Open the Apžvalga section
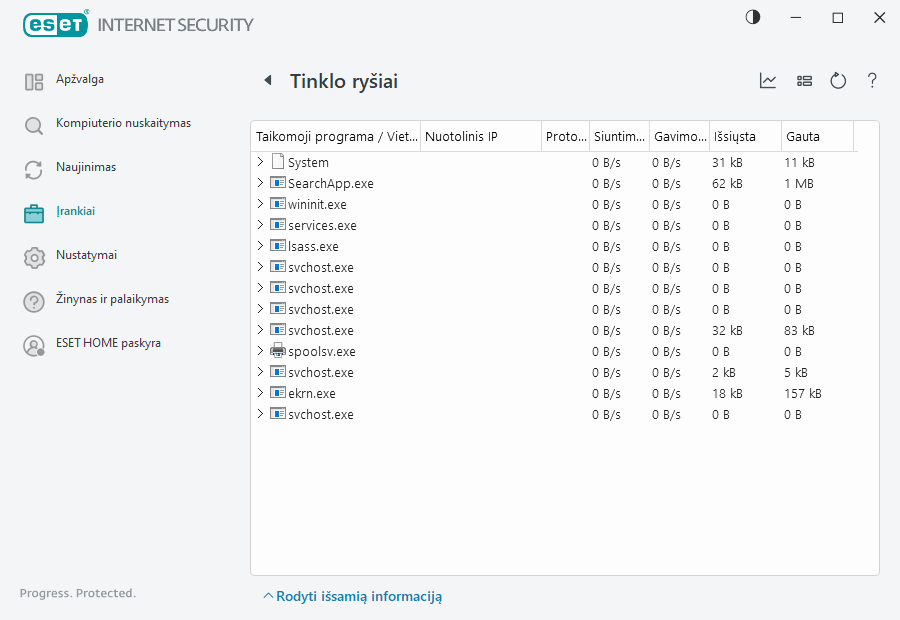The height and width of the screenshot is (620, 900). click(x=79, y=80)
